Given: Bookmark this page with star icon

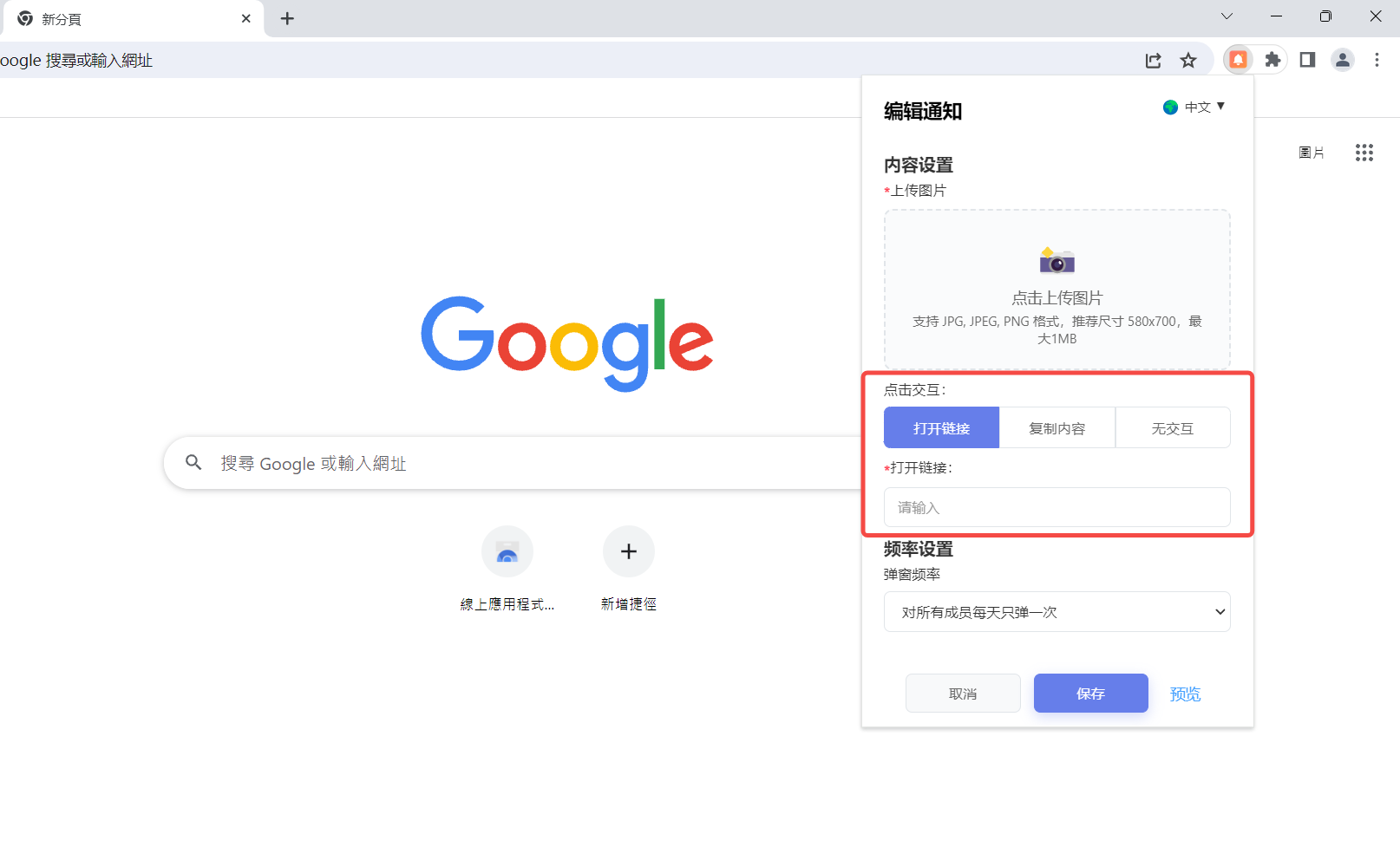Looking at the screenshot, I should [1188, 60].
